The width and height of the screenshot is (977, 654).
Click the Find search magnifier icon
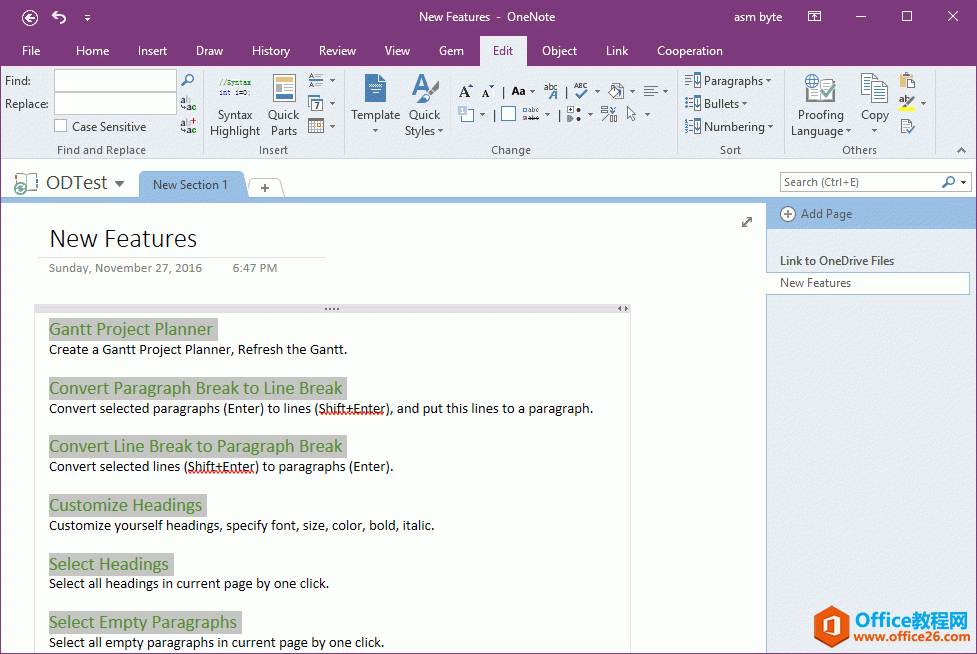pyautogui.click(x=187, y=80)
